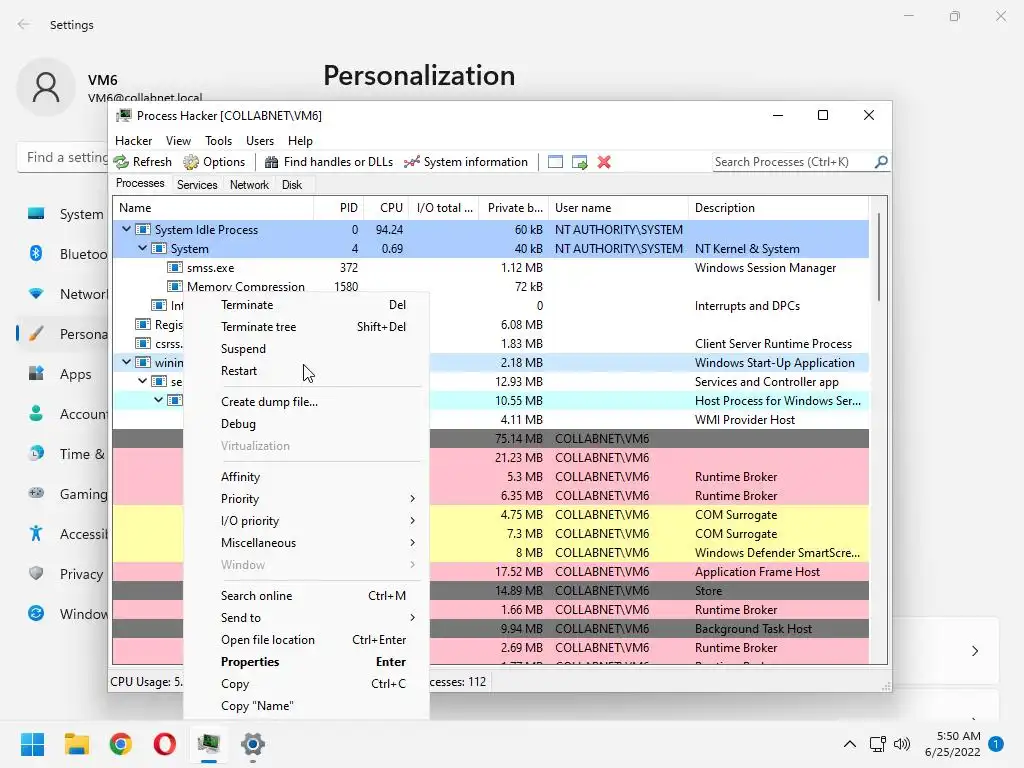This screenshot has width=1024, height=768.
Task: Click Settings back arrow
Action: click(24, 25)
